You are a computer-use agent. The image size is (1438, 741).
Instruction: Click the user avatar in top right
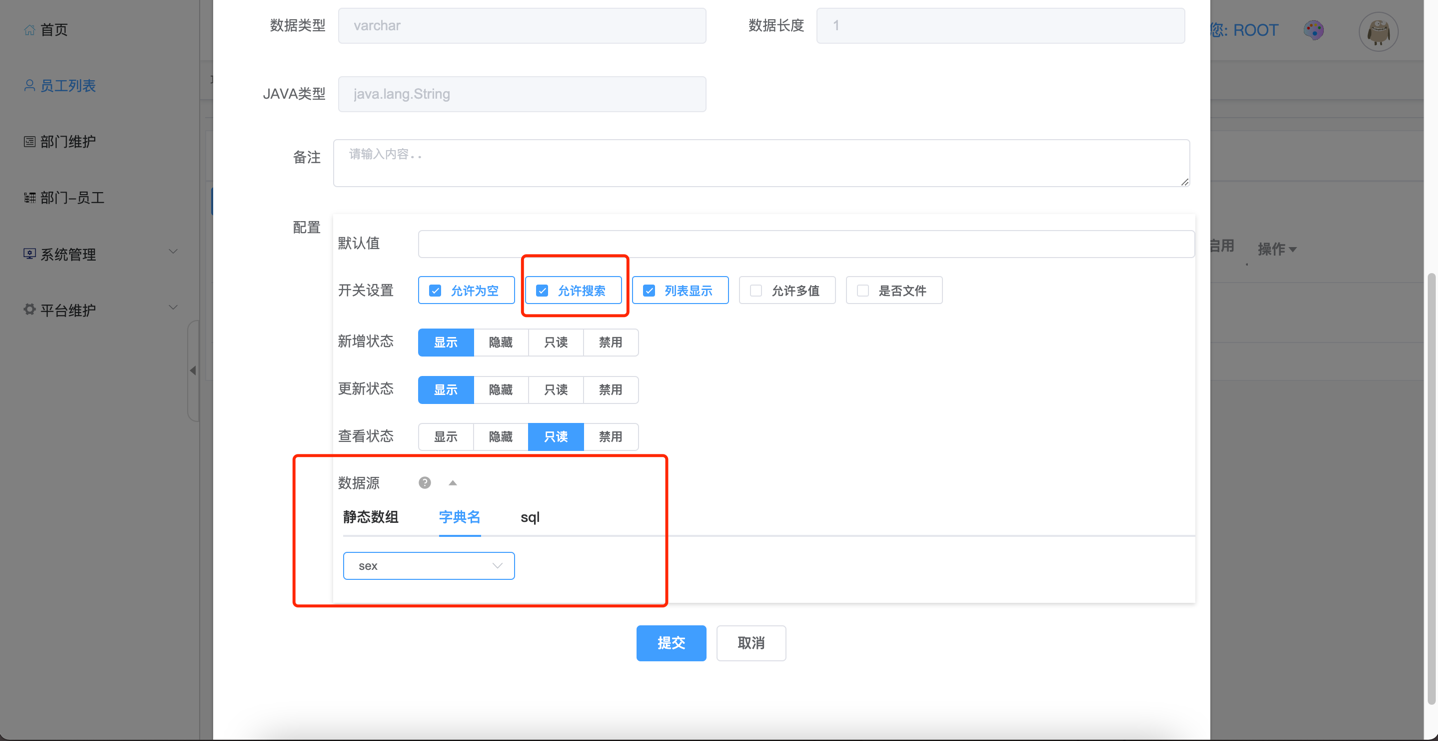[x=1378, y=32]
